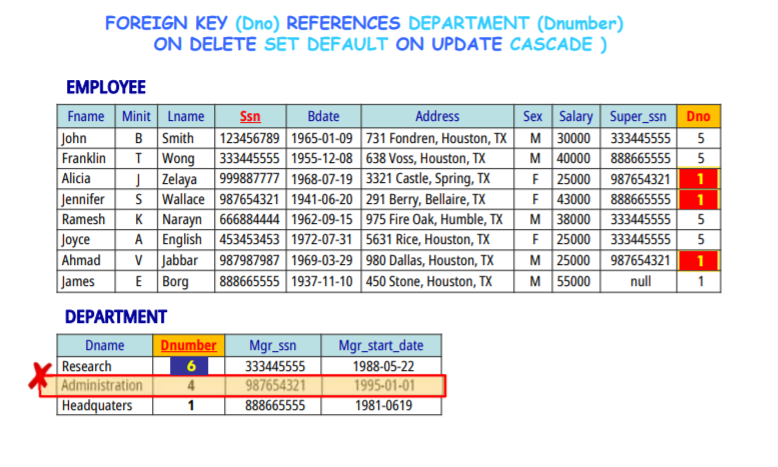Click address 975 Fire Oak, Humble, TX
This screenshot has height=467, width=778.
434,219
